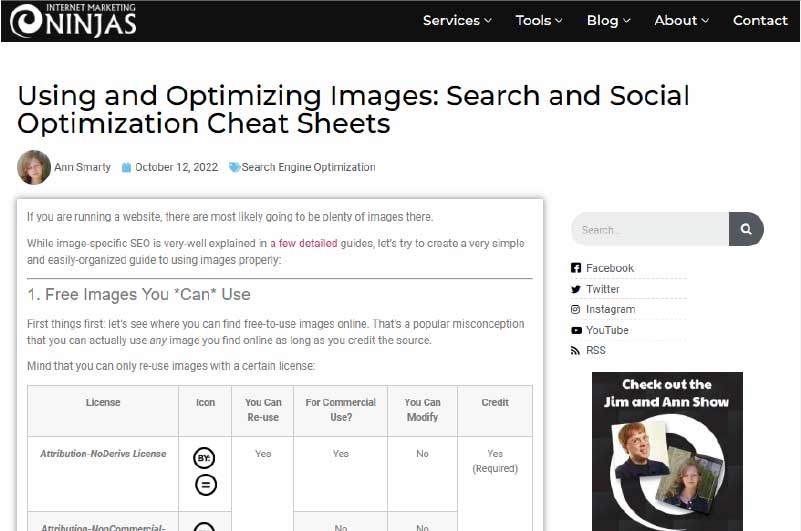Click the NoDerivs equals-sign license icon
The width and height of the screenshot is (801, 531).
[x=206, y=484]
